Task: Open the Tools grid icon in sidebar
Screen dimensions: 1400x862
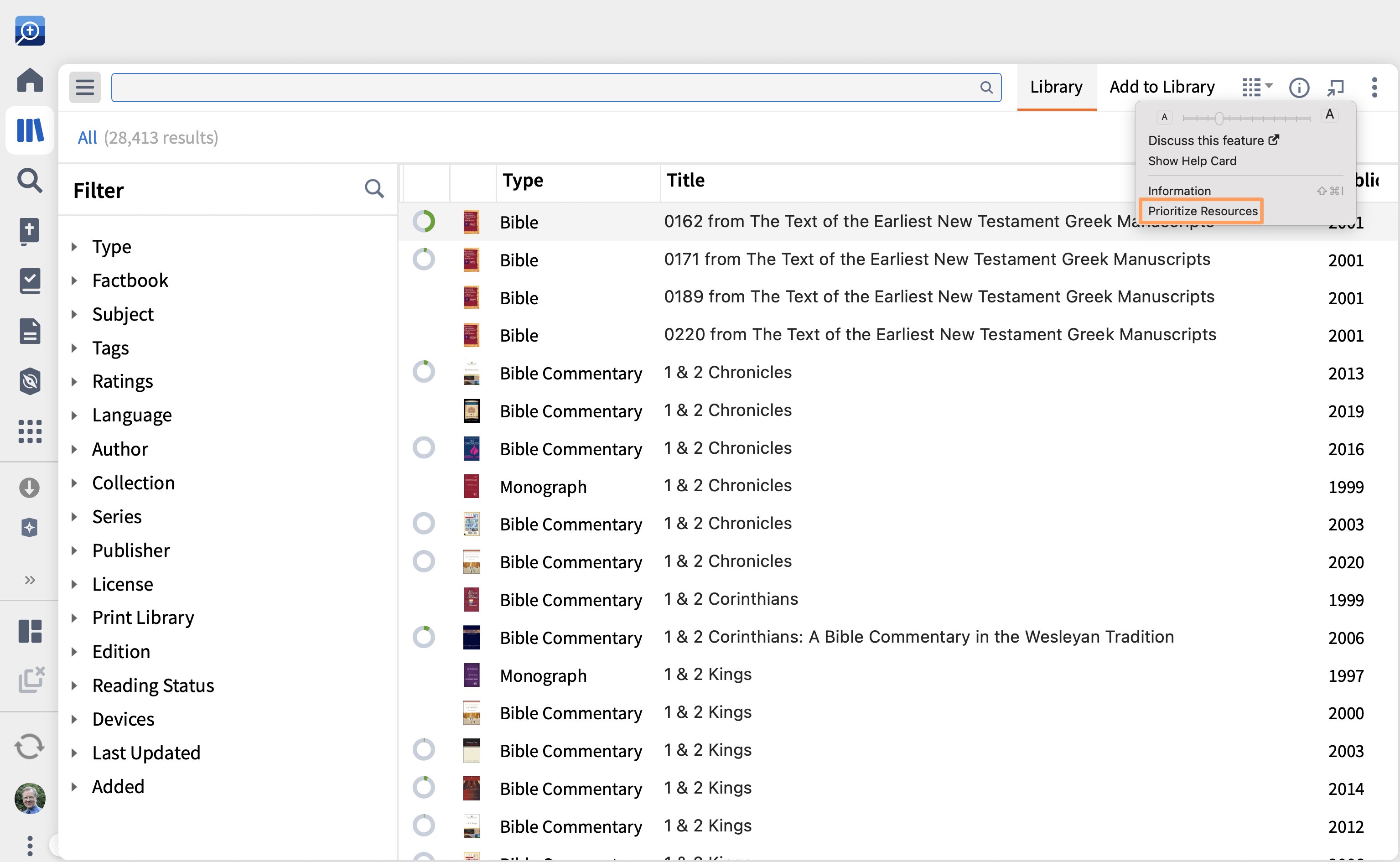Action: pyautogui.click(x=30, y=431)
